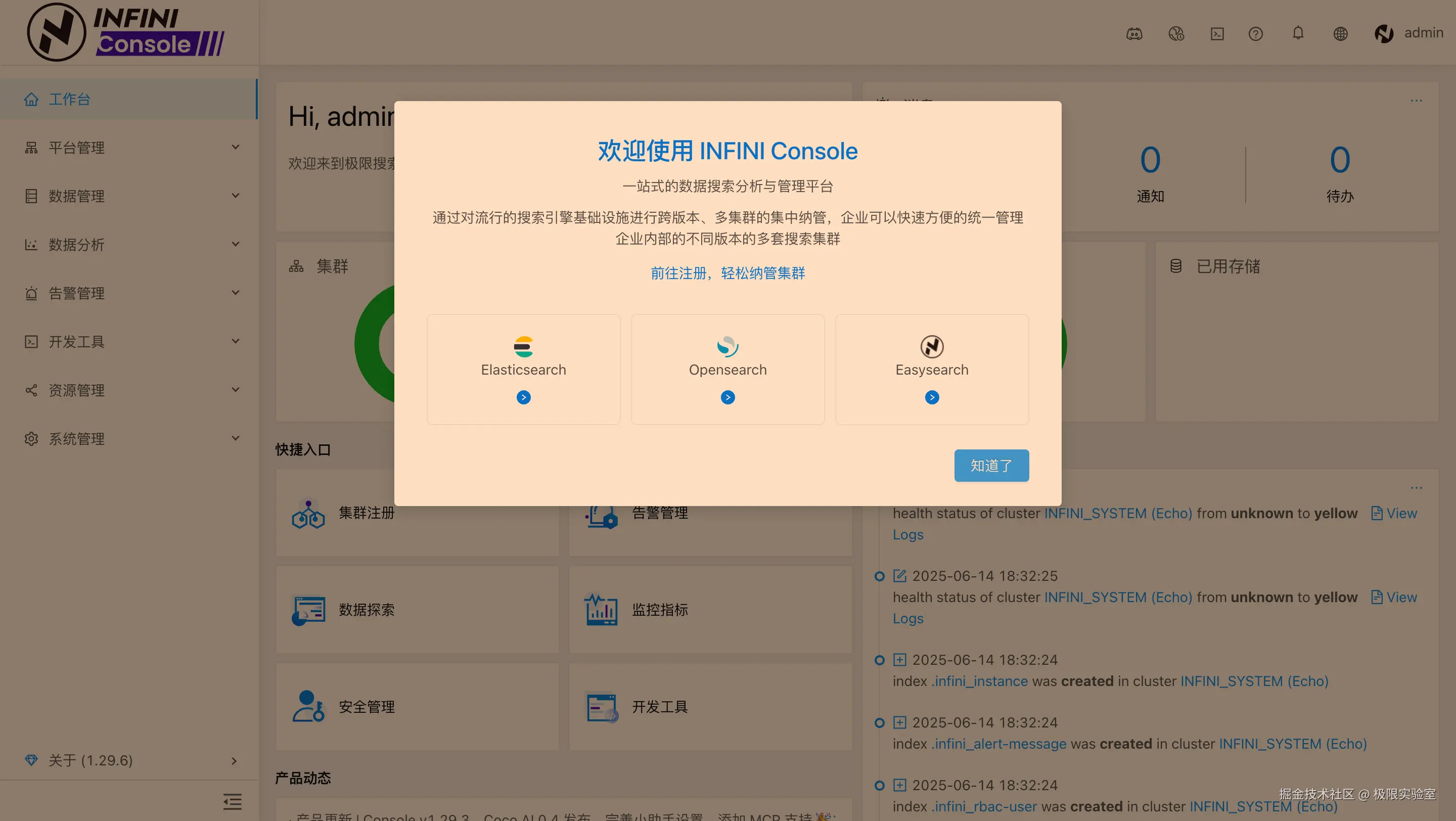This screenshot has height=821, width=1456.
Task: Click the Opensearch arrow icon
Action: (727, 397)
